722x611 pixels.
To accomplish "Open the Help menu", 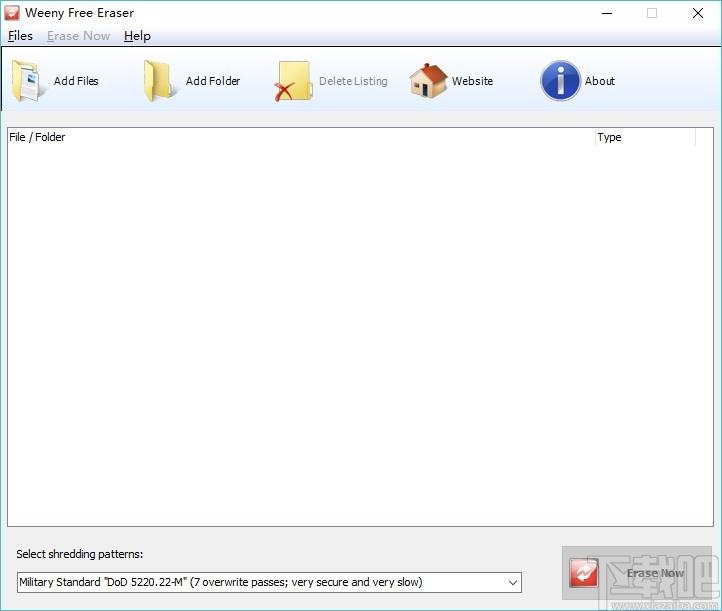I will point(137,36).
